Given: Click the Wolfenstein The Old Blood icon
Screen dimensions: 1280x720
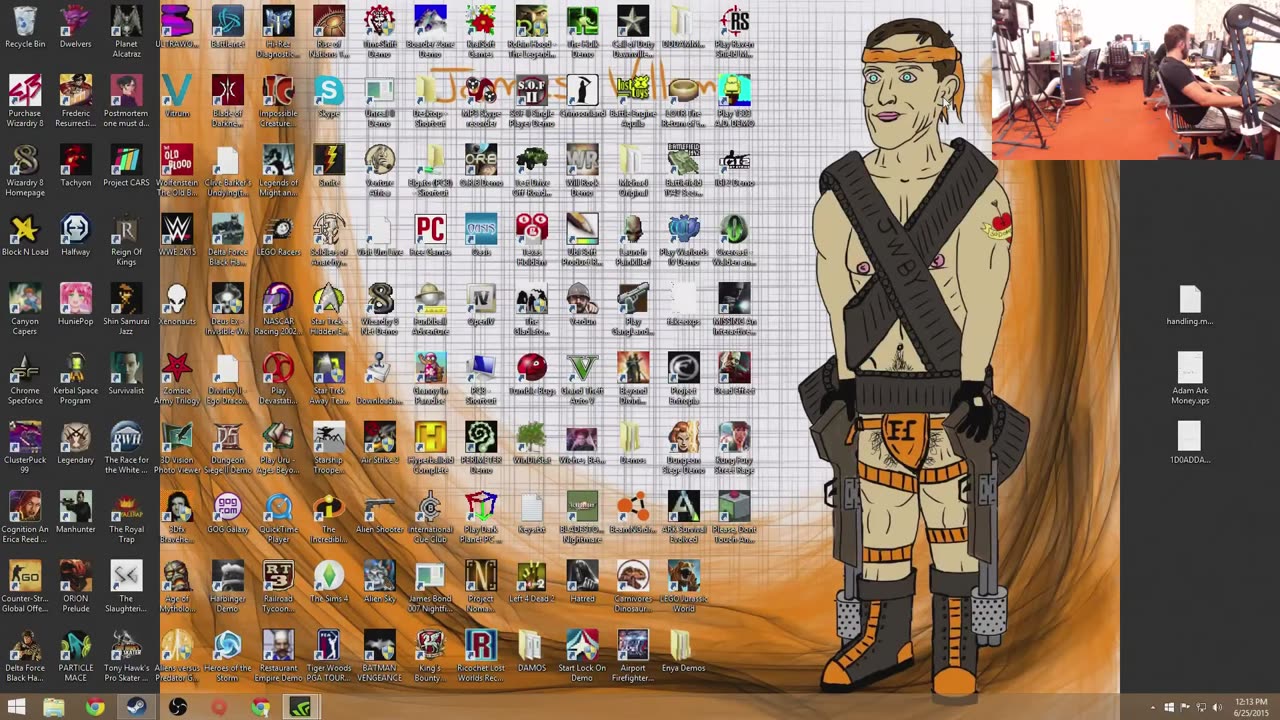Looking at the screenshot, I should 177,170.
